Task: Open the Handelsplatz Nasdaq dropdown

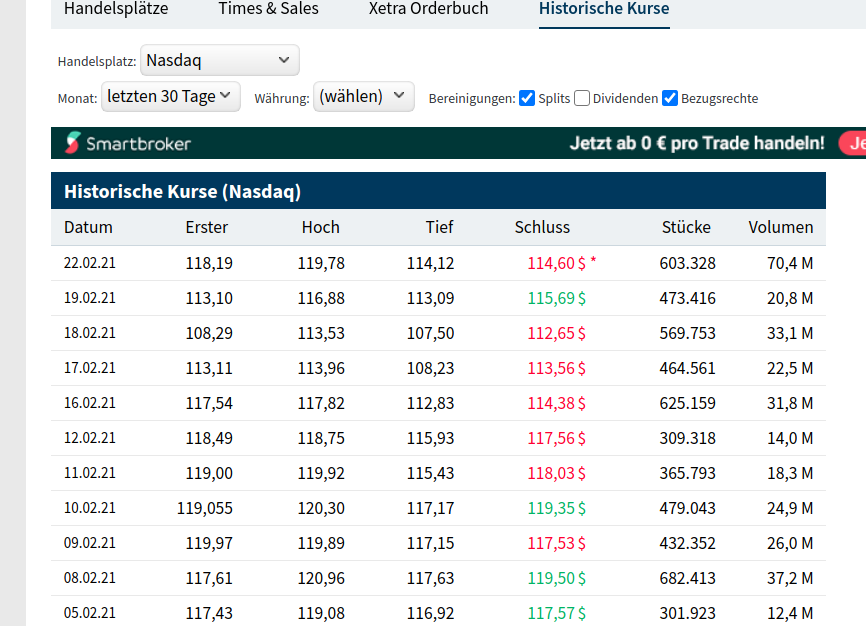Action: pyautogui.click(x=220, y=60)
